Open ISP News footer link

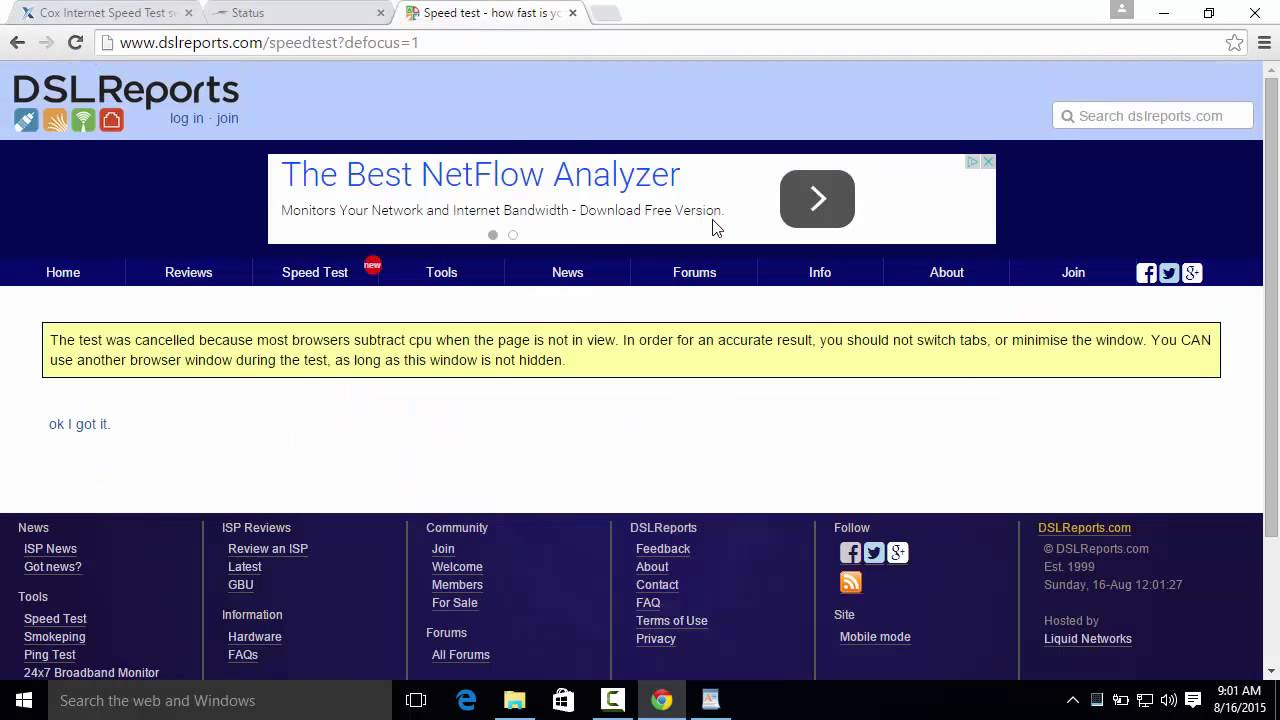pyautogui.click(x=50, y=549)
